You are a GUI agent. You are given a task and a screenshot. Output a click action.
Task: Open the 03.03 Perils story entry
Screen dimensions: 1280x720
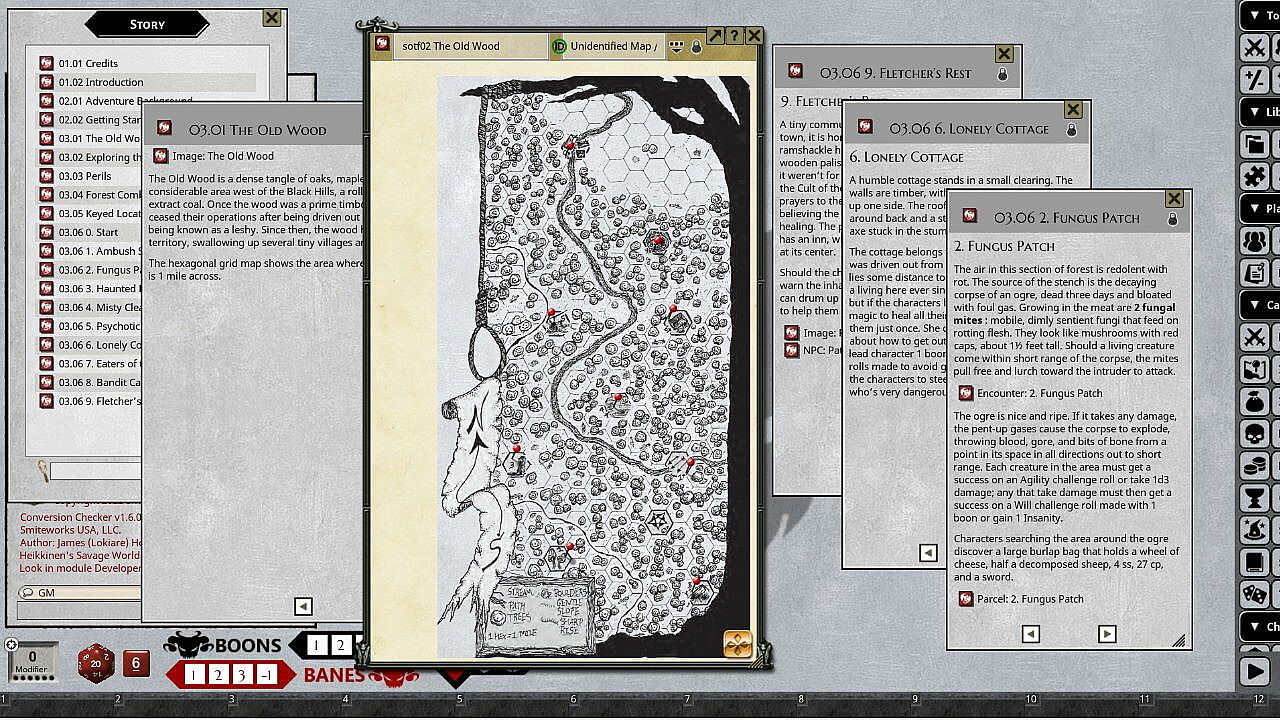(85, 176)
